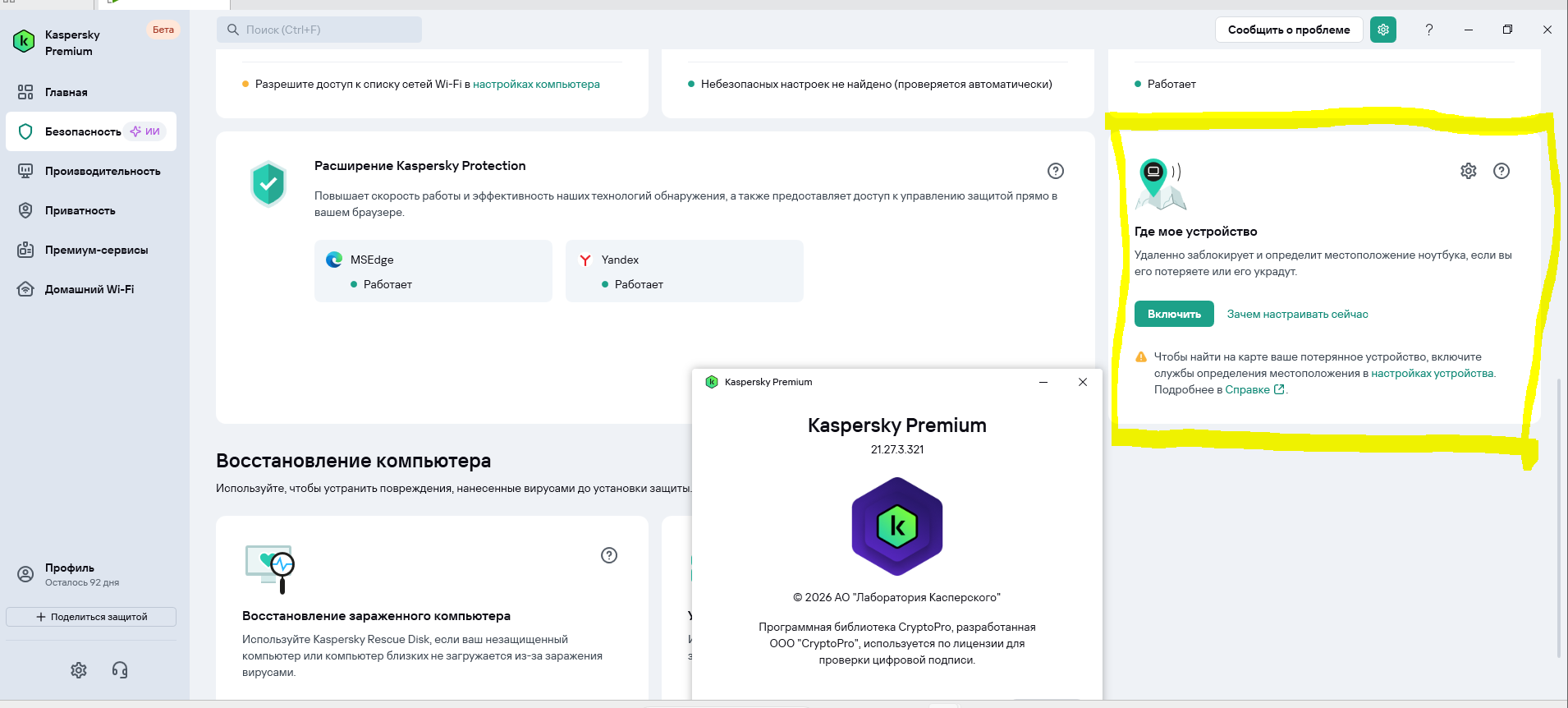Open settings via the sidebar gear icon
The width and height of the screenshot is (1568, 708).
click(79, 670)
